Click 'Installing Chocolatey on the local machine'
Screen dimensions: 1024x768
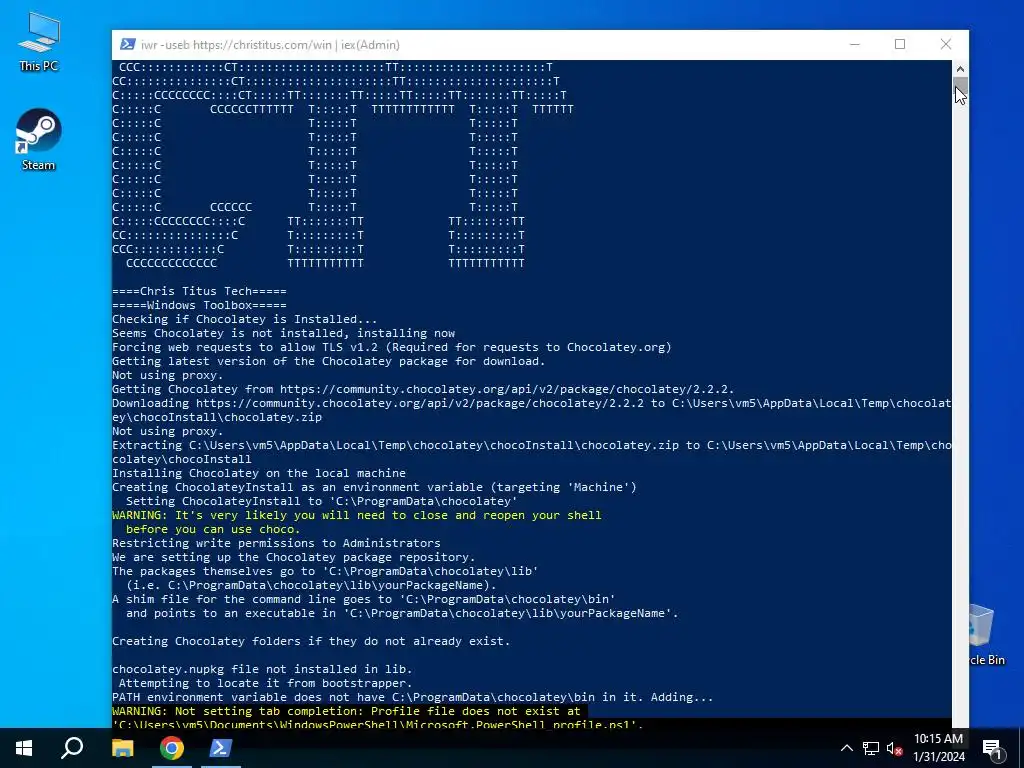(259, 473)
